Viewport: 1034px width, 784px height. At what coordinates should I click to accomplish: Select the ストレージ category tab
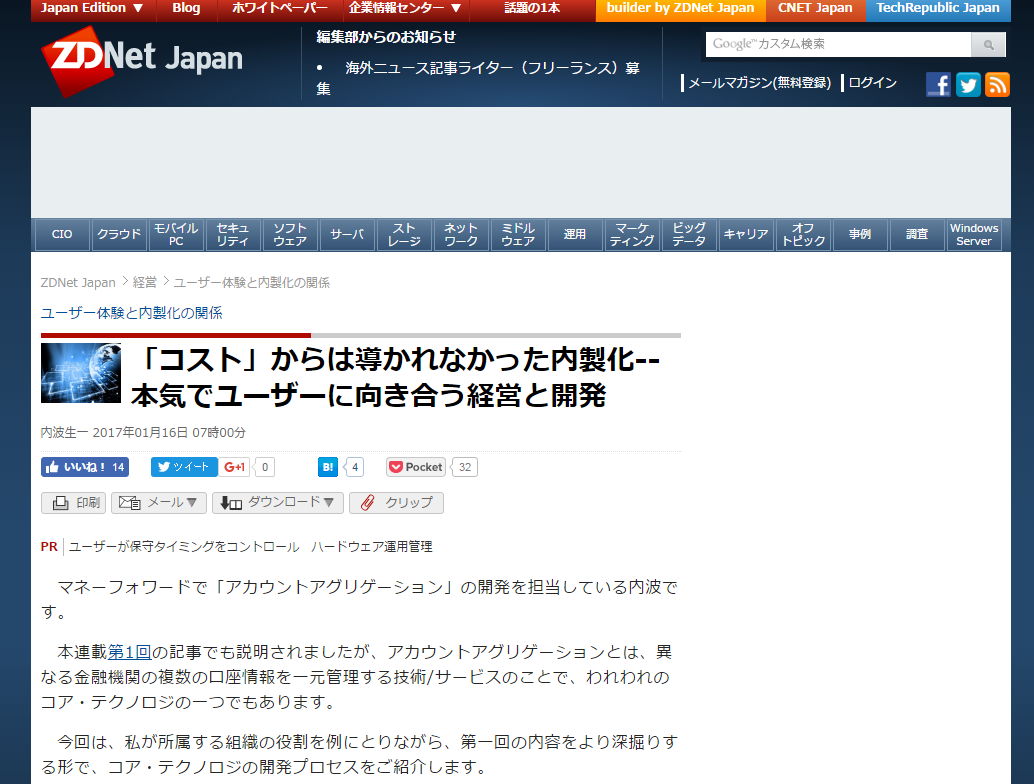click(x=404, y=235)
